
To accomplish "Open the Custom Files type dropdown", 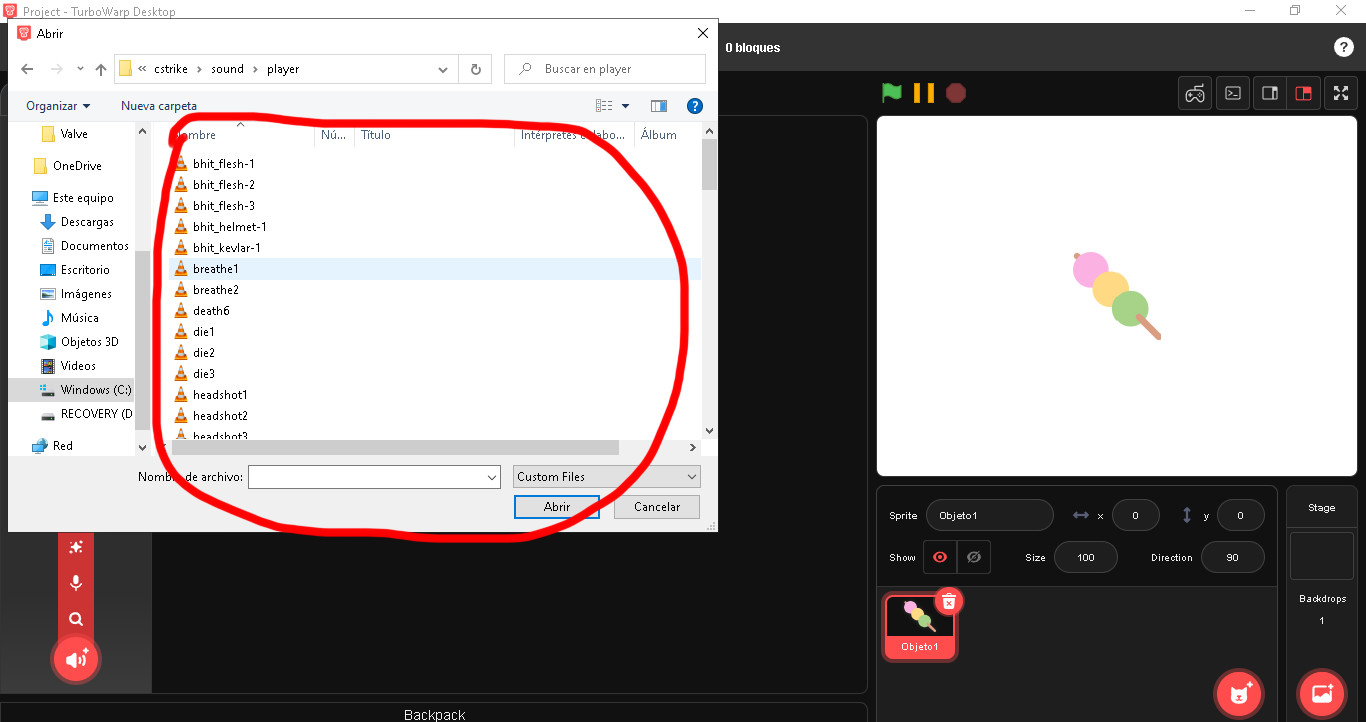I will click(x=607, y=477).
